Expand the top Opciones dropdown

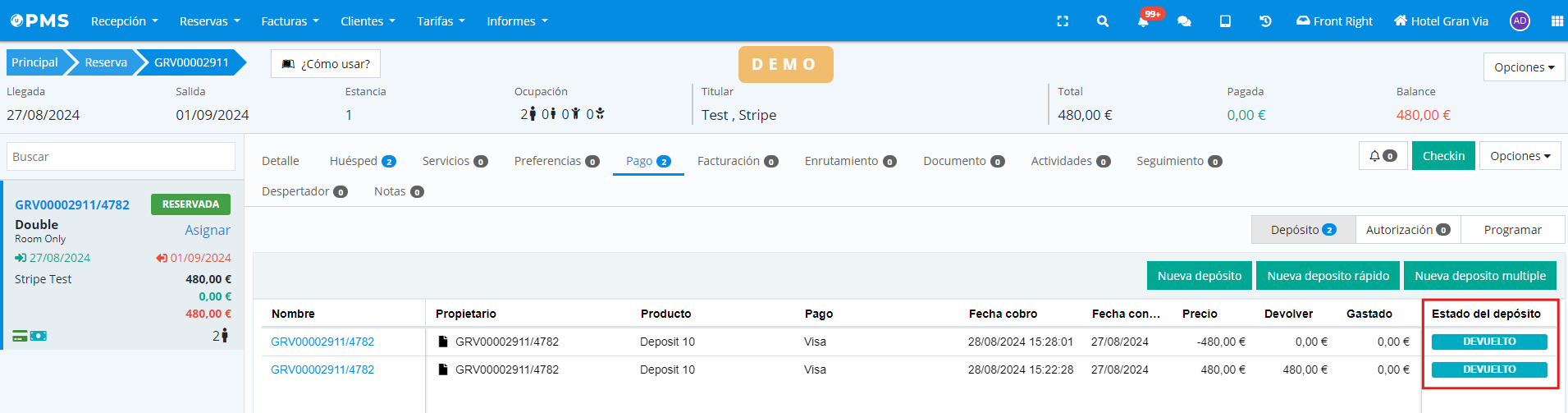point(1524,67)
